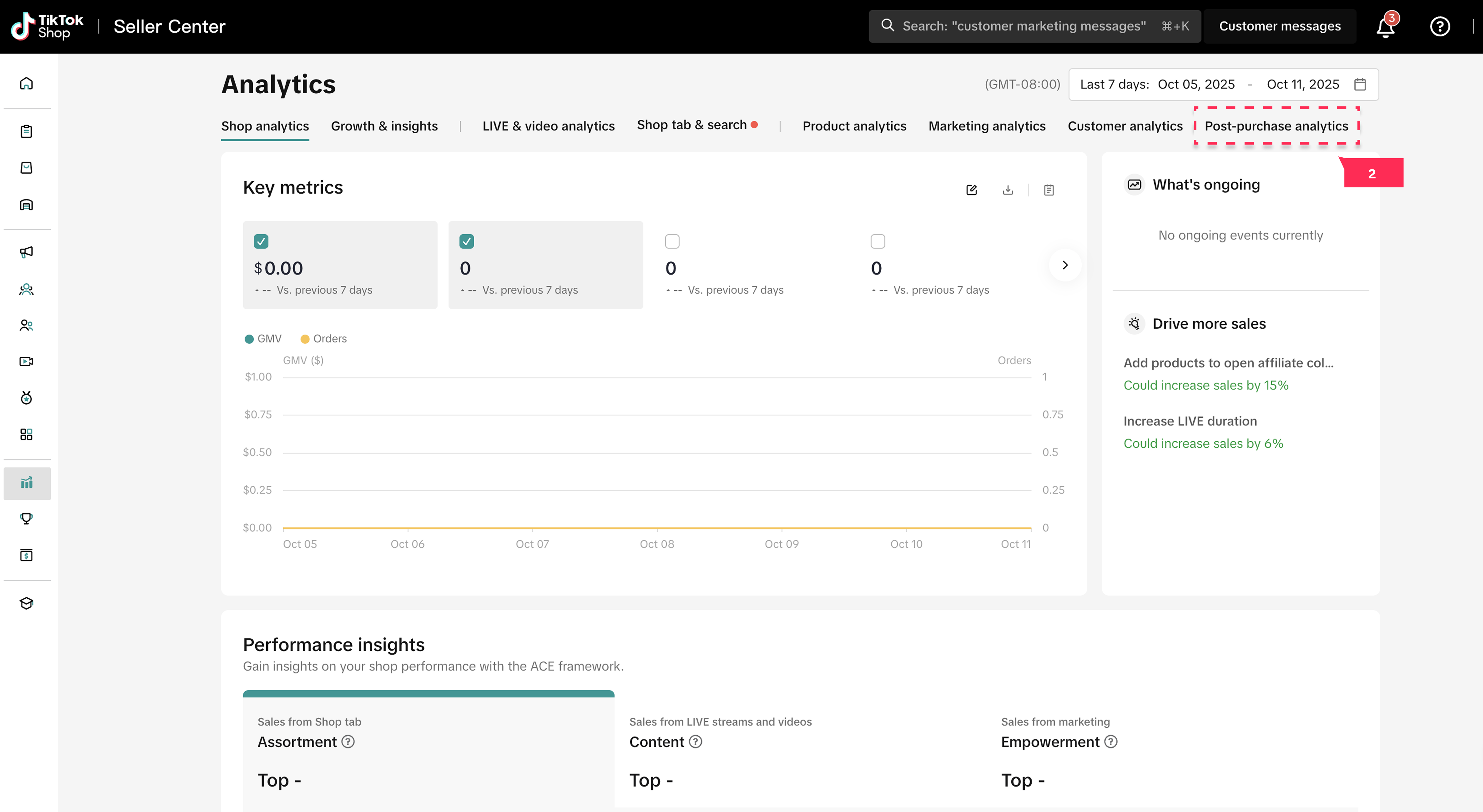Check the third metric card checkbox

(672, 241)
